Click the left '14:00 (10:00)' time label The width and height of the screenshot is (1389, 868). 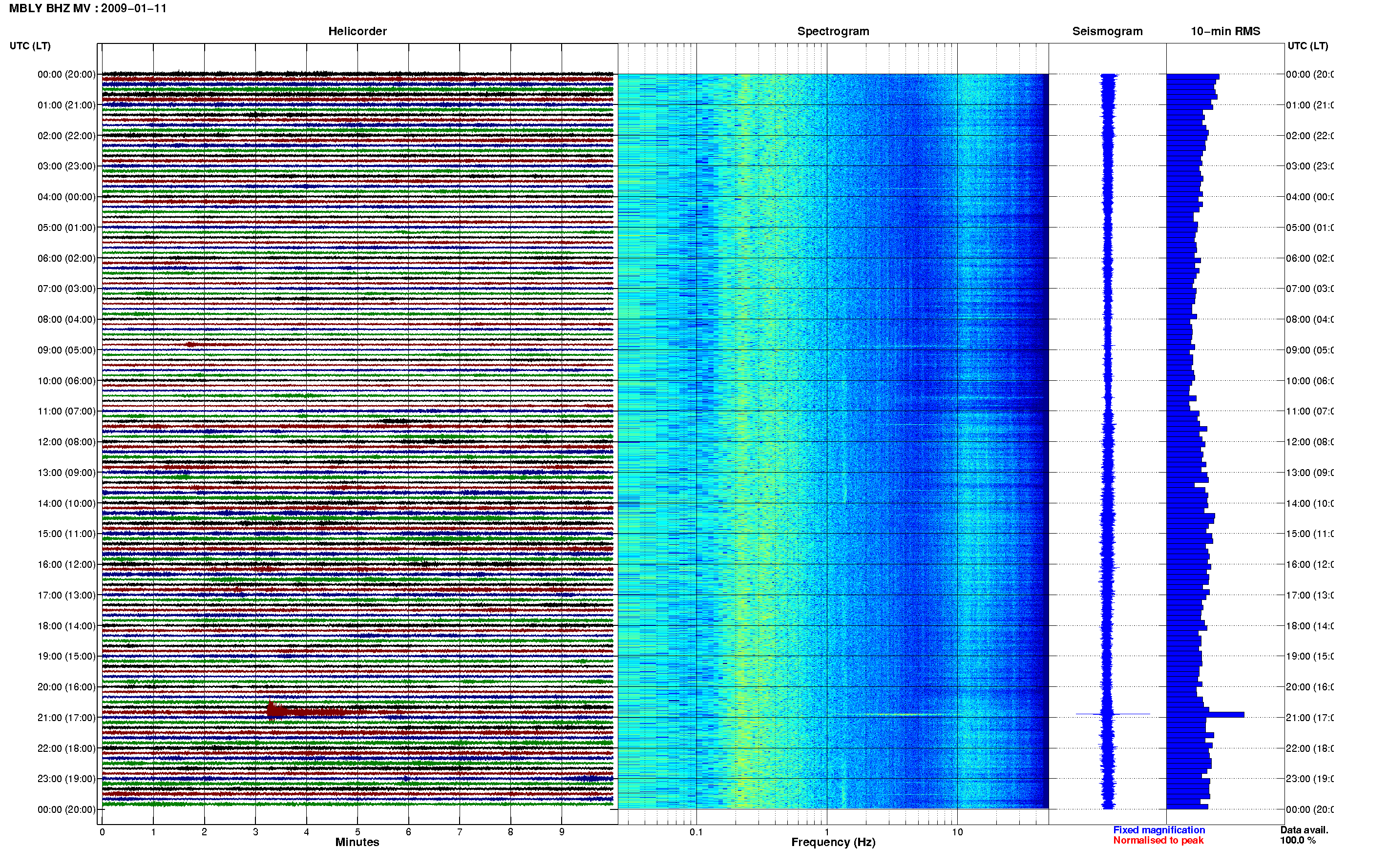[x=66, y=503]
